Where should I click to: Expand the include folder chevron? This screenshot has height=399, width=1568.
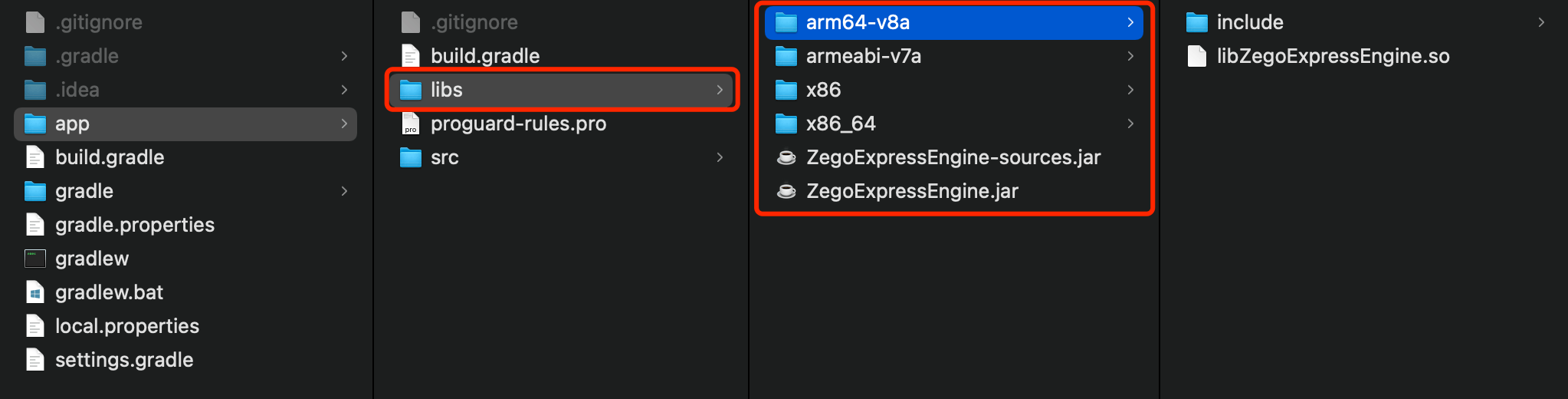[1541, 22]
